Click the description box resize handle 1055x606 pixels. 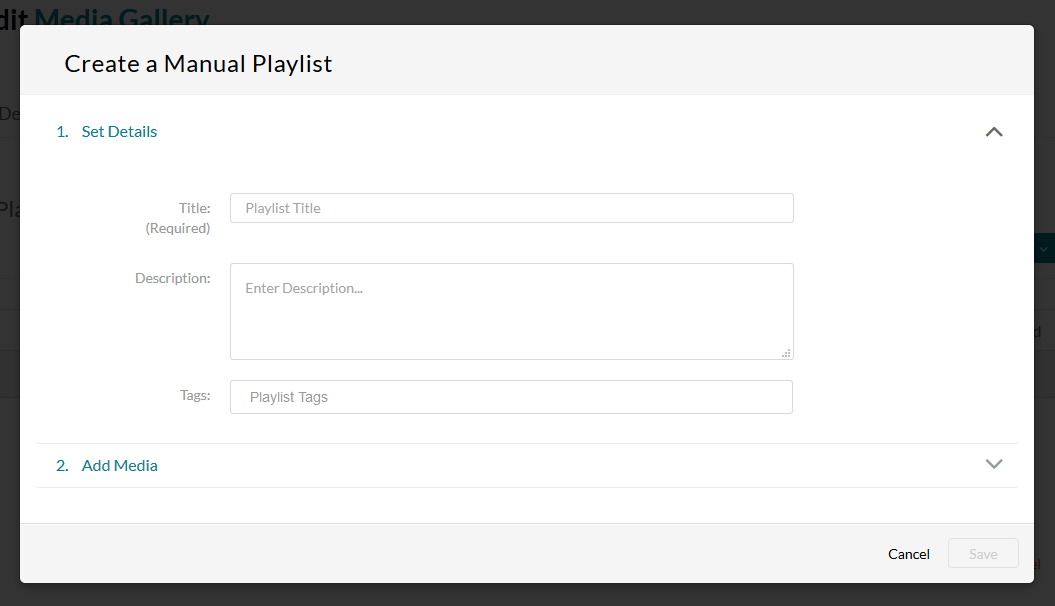786,353
